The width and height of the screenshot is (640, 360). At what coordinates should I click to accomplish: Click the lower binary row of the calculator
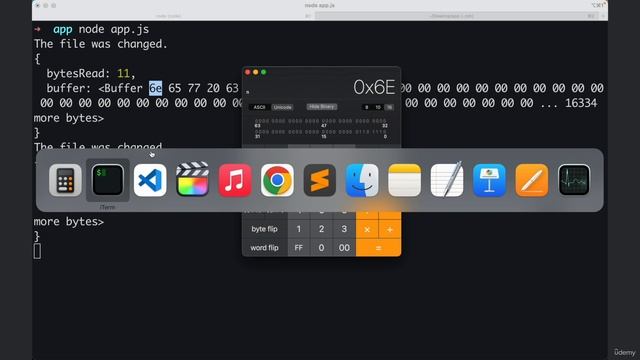320,132
